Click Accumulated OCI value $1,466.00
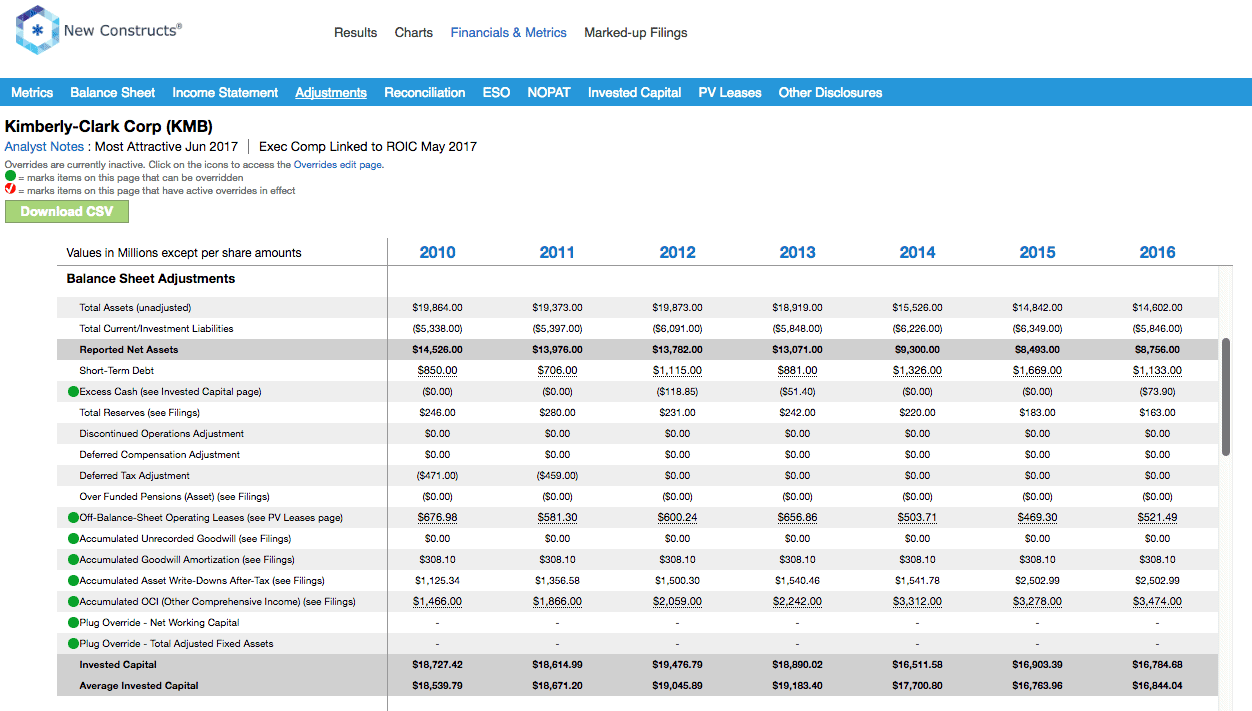This screenshot has height=711, width=1252. (x=437, y=602)
